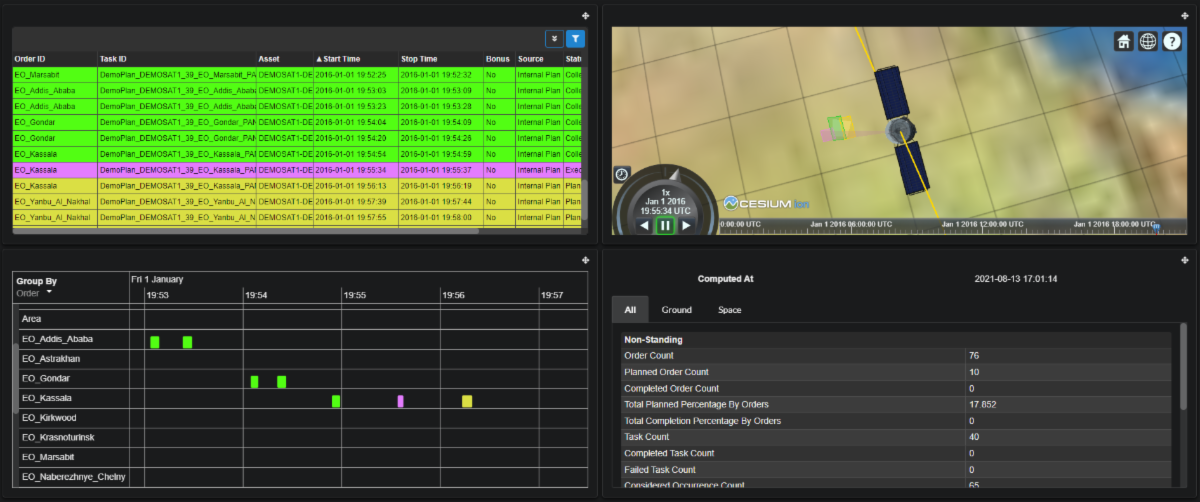
Task: Pause the animation playback
Action: pyautogui.click(x=665, y=226)
